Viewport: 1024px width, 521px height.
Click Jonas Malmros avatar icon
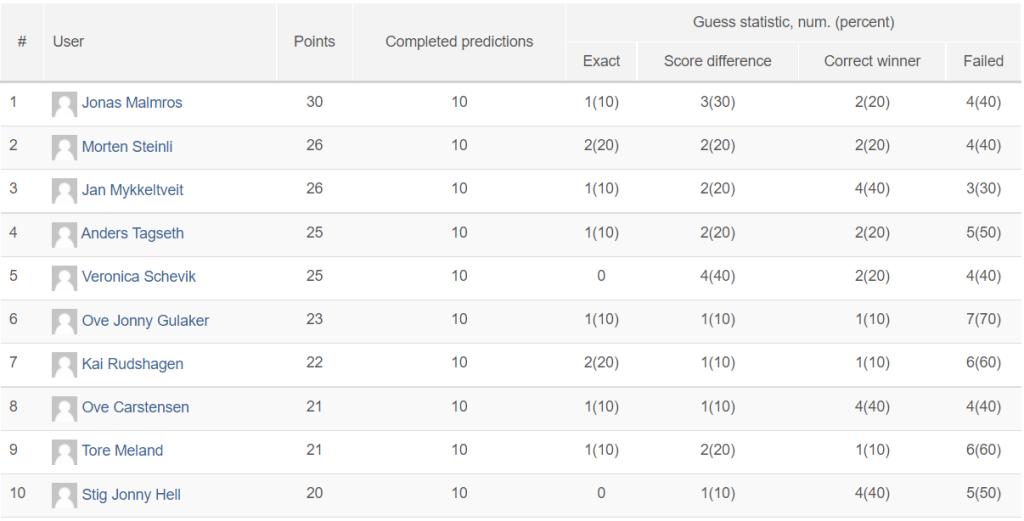(x=64, y=104)
